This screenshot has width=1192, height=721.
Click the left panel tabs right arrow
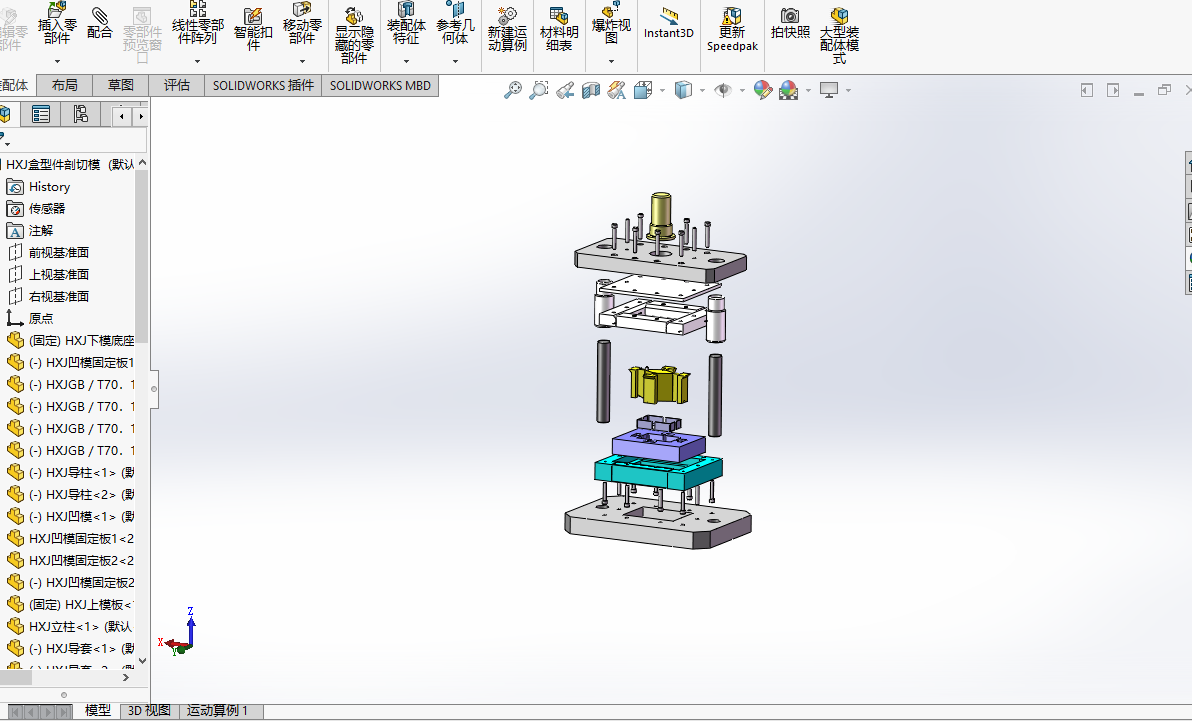click(x=140, y=116)
